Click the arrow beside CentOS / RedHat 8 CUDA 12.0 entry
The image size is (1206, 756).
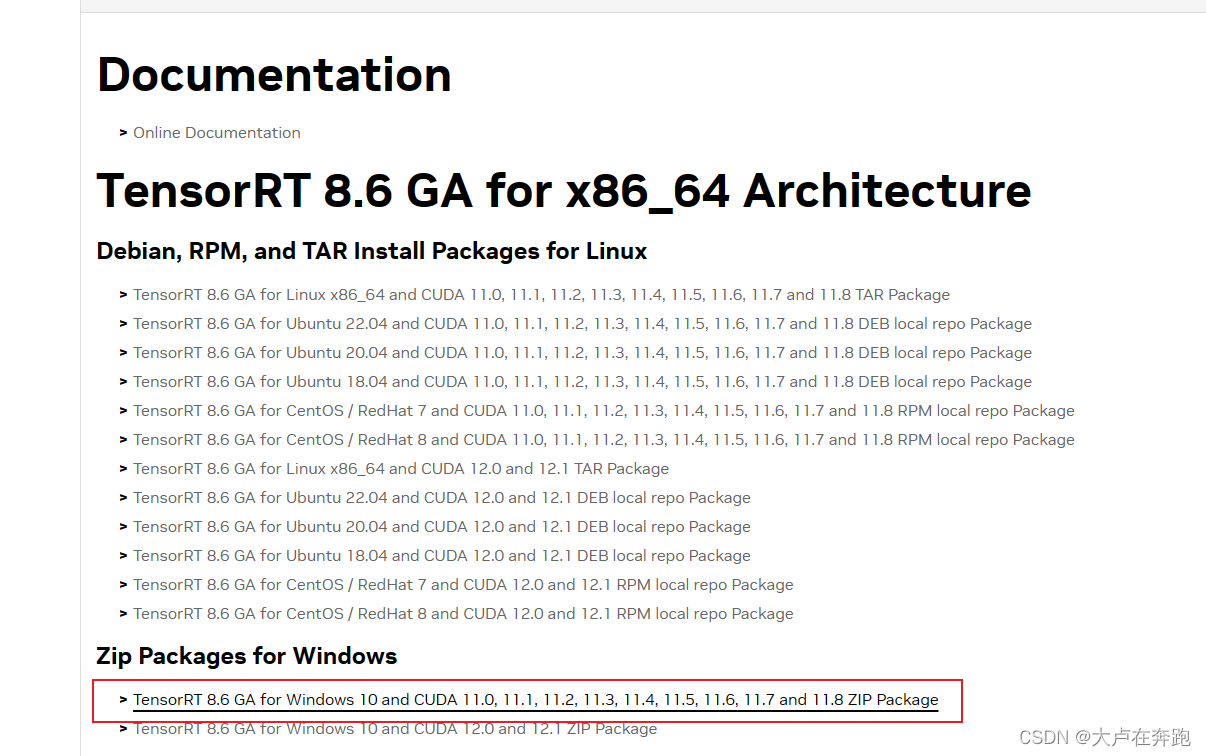122,613
